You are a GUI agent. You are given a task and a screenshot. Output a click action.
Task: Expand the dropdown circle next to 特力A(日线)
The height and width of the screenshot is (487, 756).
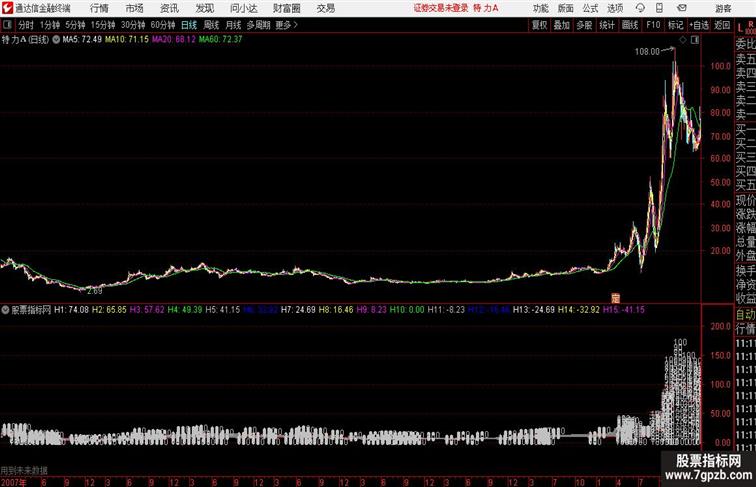[x=56, y=40]
